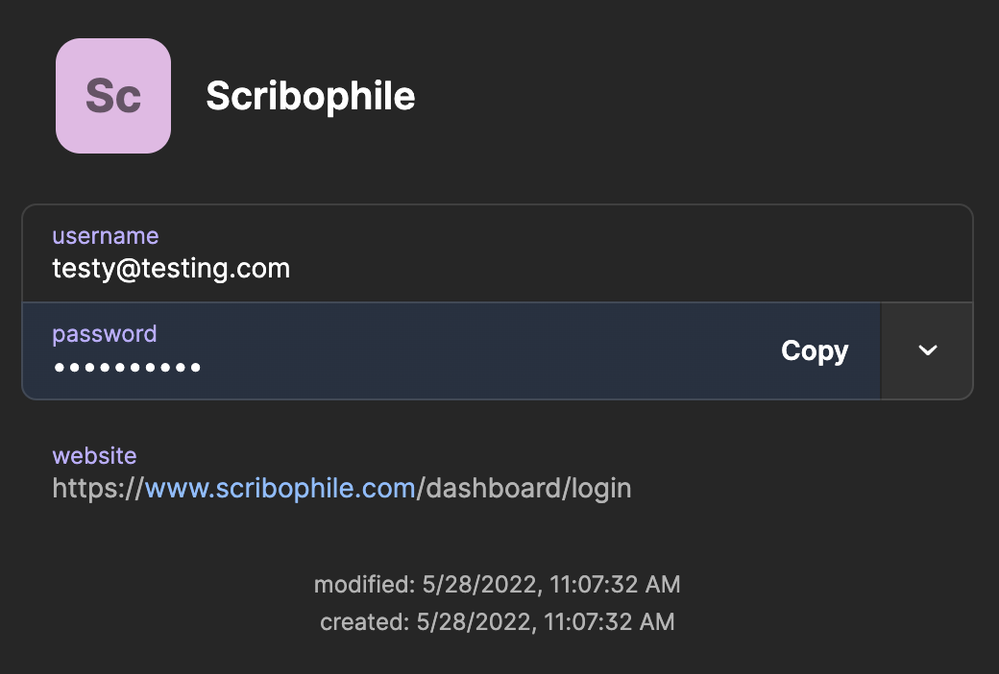The width and height of the screenshot is (999, 674).
Task: Click the Scribophile entry title
Action: [310, 97]
